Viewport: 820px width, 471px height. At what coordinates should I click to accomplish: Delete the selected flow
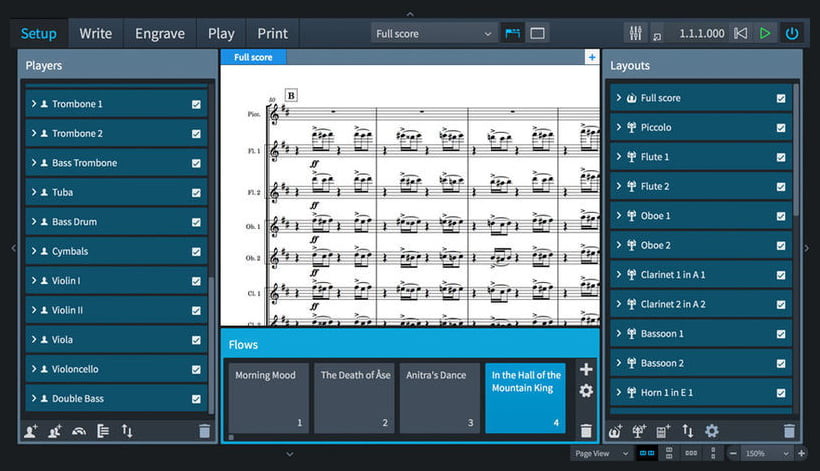click(586, 431)
